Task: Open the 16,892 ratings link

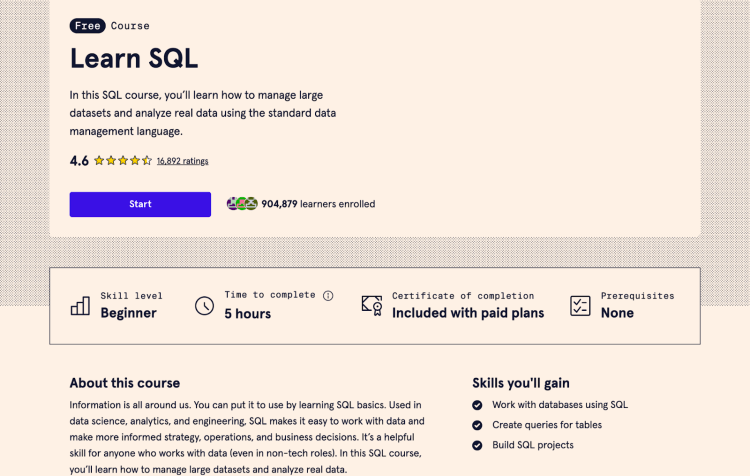Action: click(183, 161)
